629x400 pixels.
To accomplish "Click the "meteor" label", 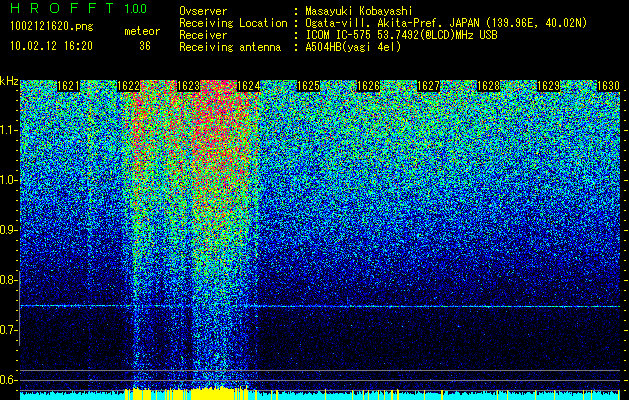I will (142, 31).
